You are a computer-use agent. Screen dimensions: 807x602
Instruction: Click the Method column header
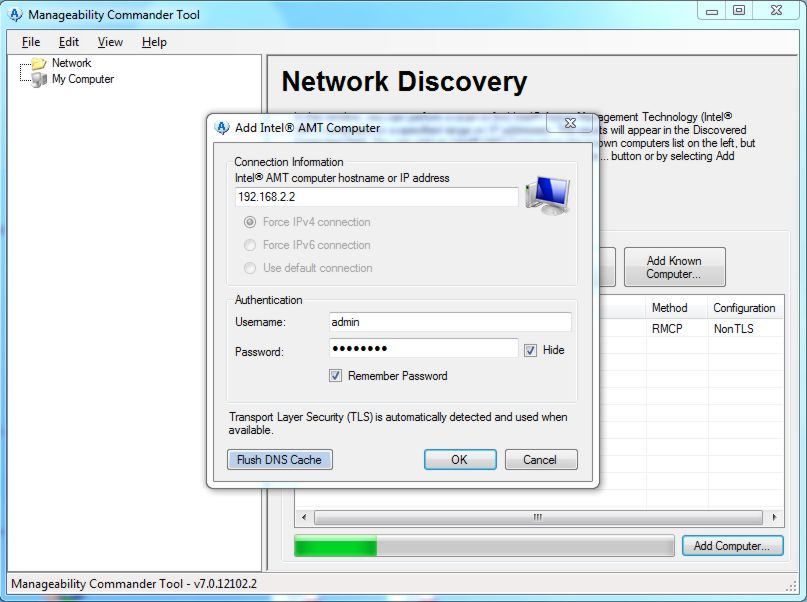click(677, 308)
